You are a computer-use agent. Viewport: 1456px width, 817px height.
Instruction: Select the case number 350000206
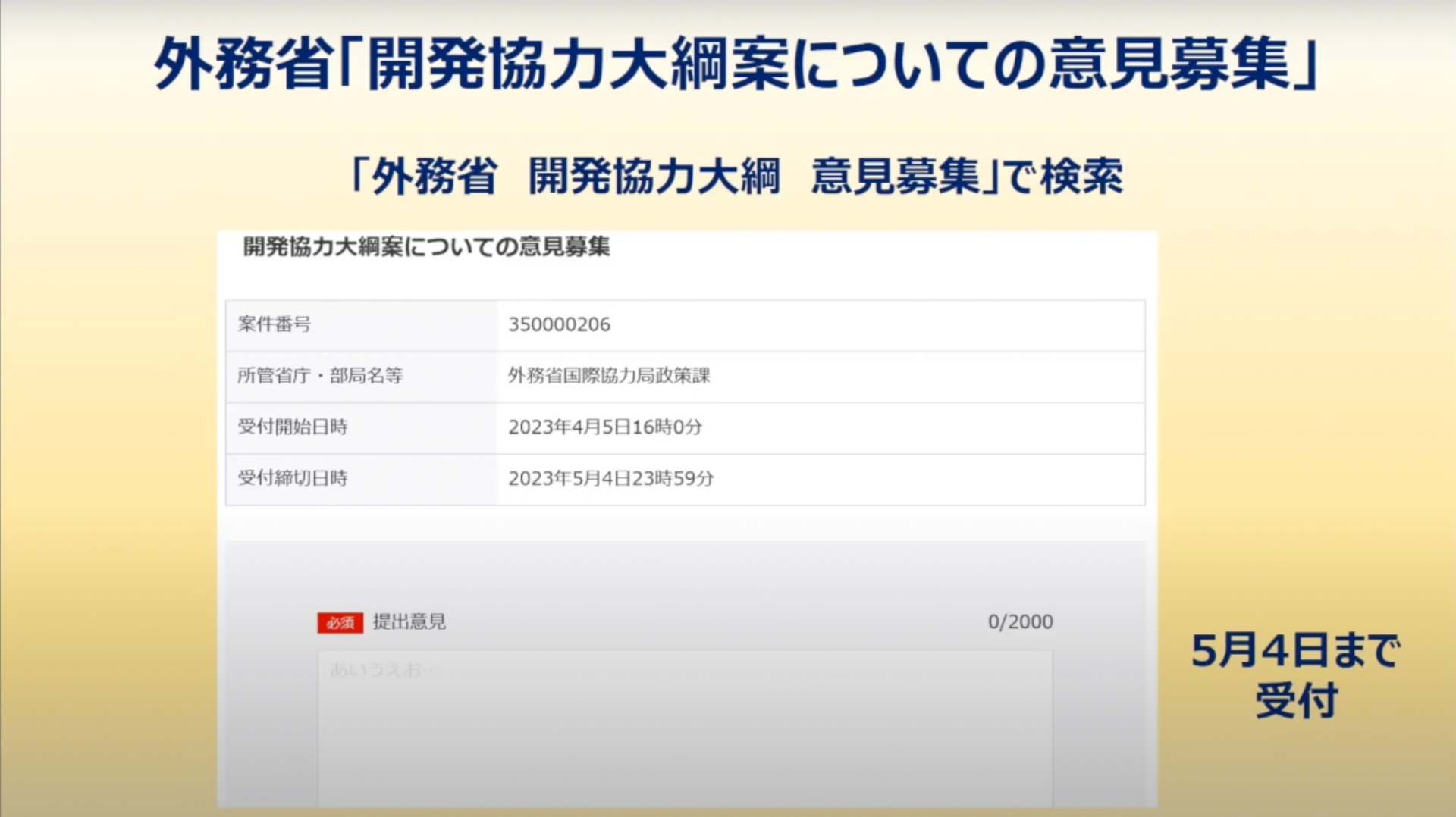pyautogui.click(x=559, y=324)
